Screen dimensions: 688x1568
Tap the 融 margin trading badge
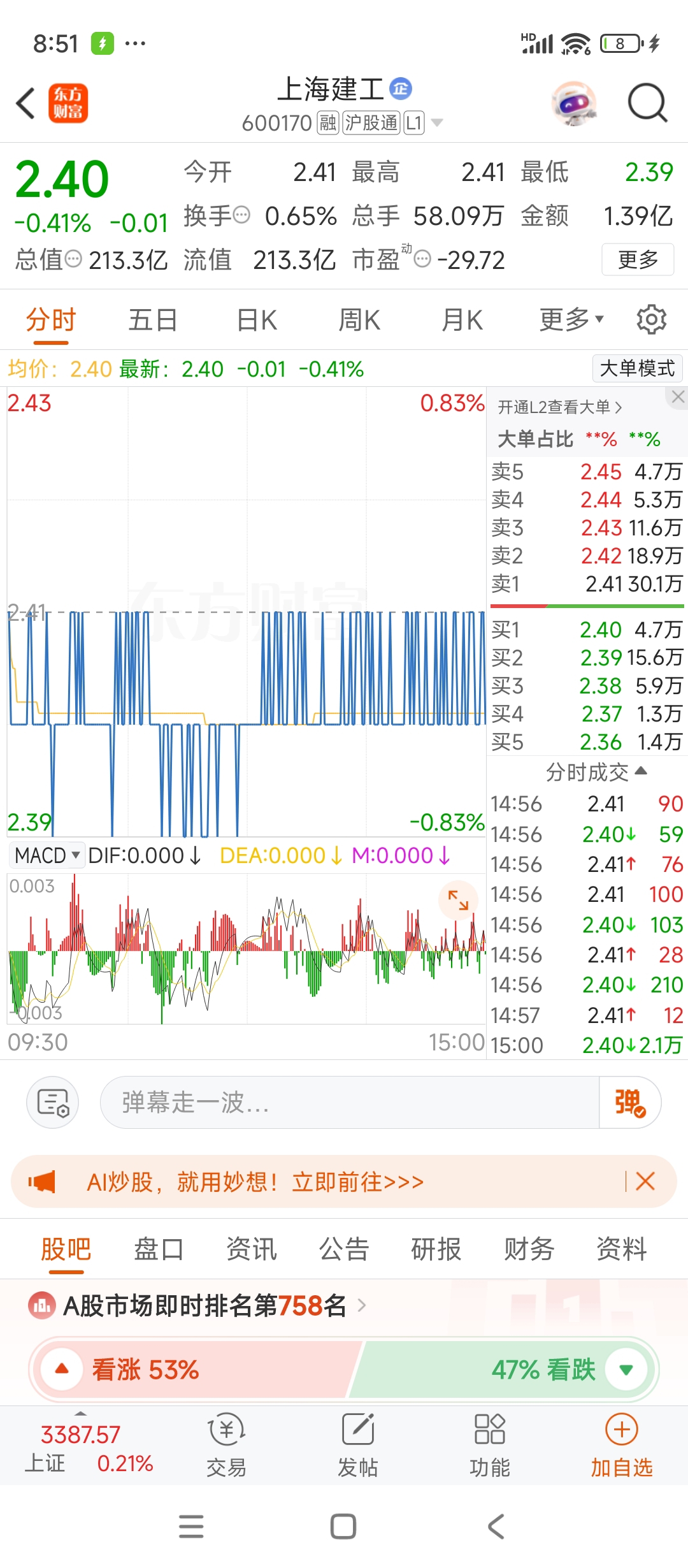(x=328, y=122)
